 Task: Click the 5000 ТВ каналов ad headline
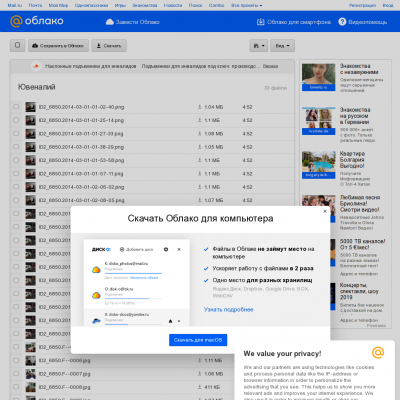(x=362, y=244)
